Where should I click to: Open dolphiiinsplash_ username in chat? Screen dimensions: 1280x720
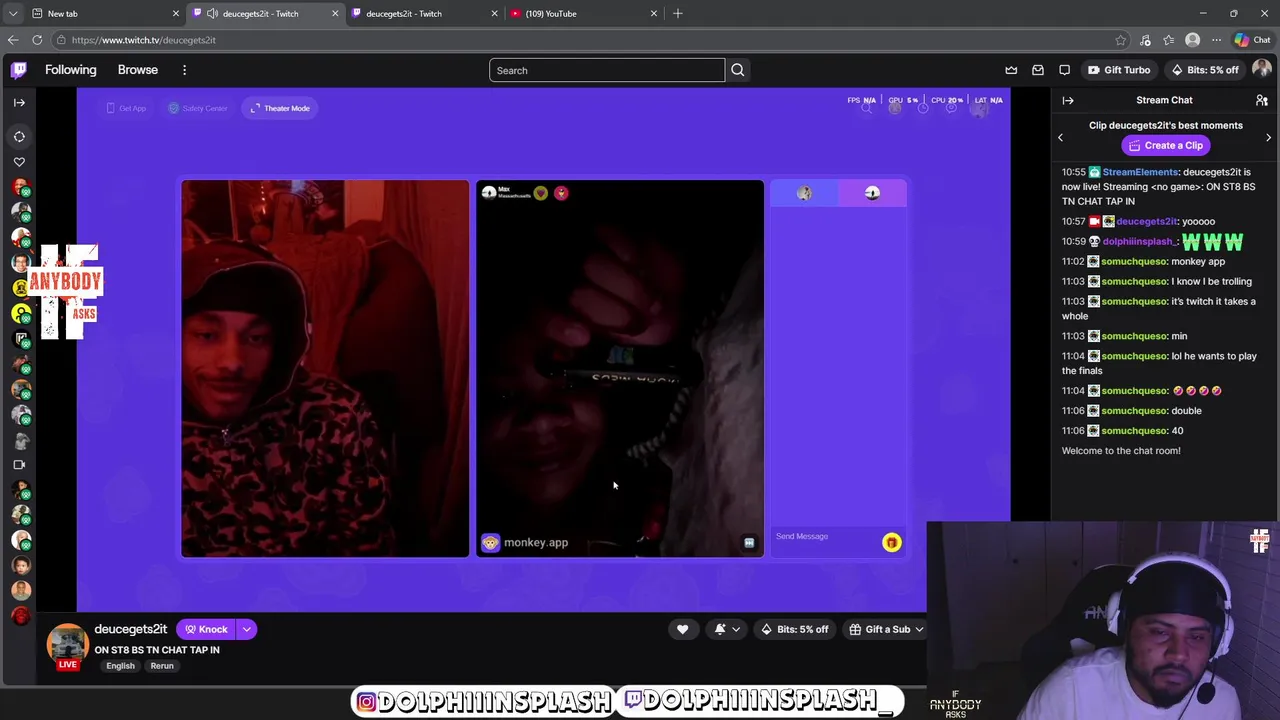[x=1141, y=241]
